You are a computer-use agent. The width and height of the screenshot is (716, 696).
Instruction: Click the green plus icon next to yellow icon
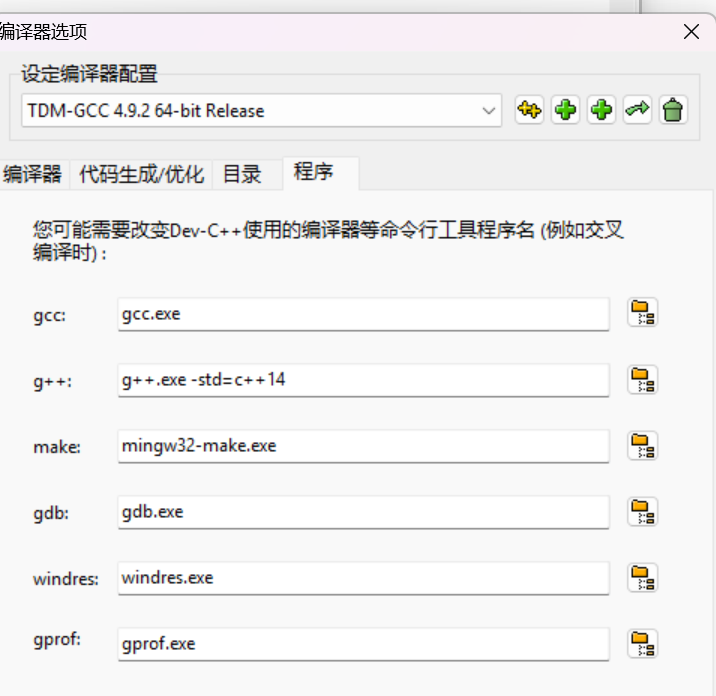pyautogui.click(x=565, y=110)
